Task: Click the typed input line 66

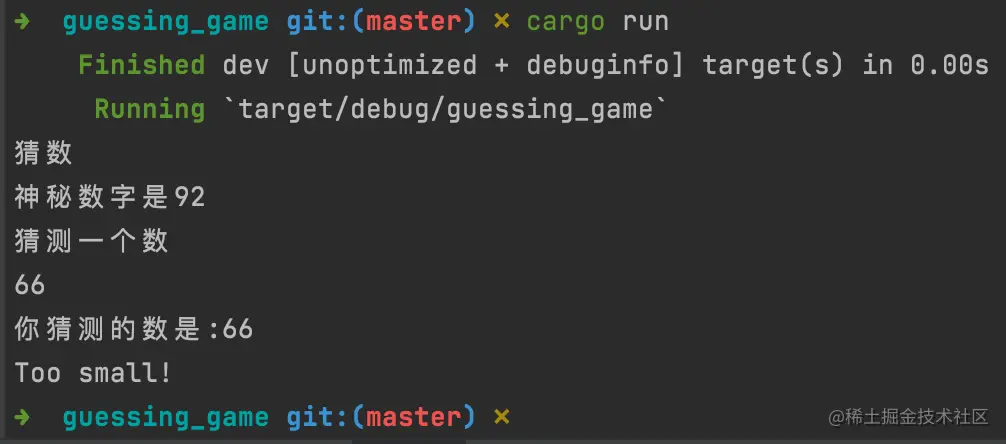Action: coord(30,285)
